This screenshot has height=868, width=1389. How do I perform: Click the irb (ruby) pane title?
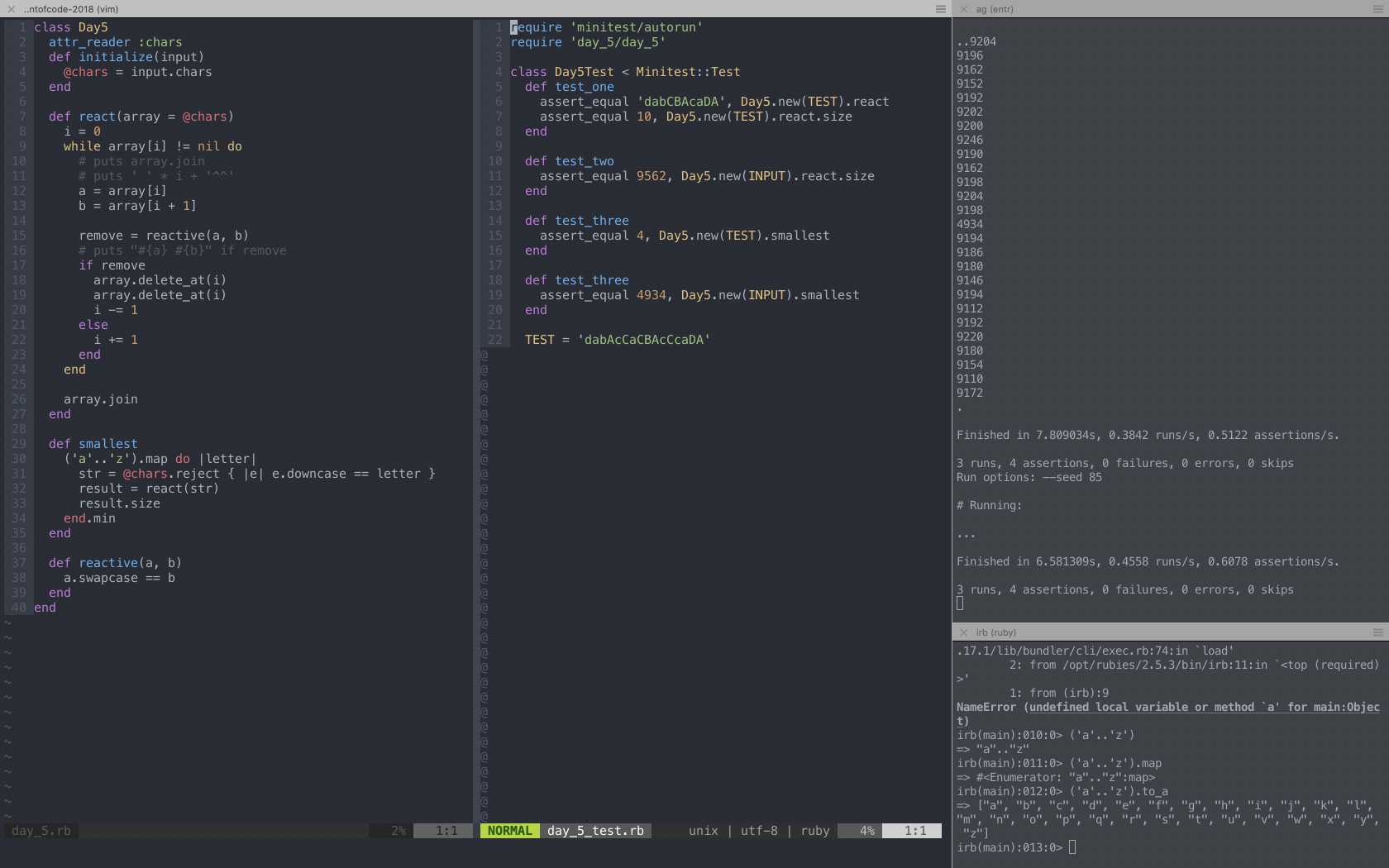(995, 632)
